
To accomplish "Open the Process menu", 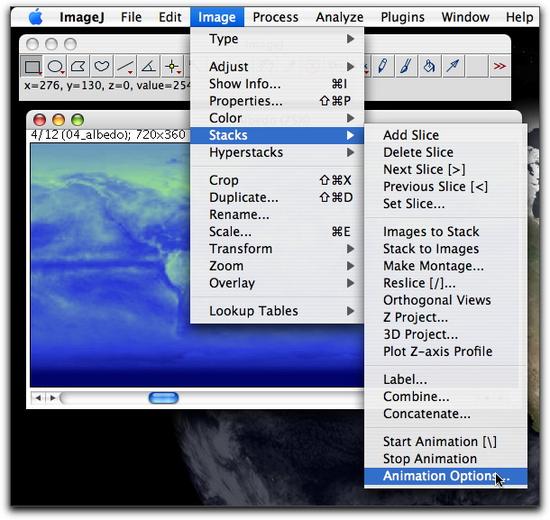I will click(275, 17).
